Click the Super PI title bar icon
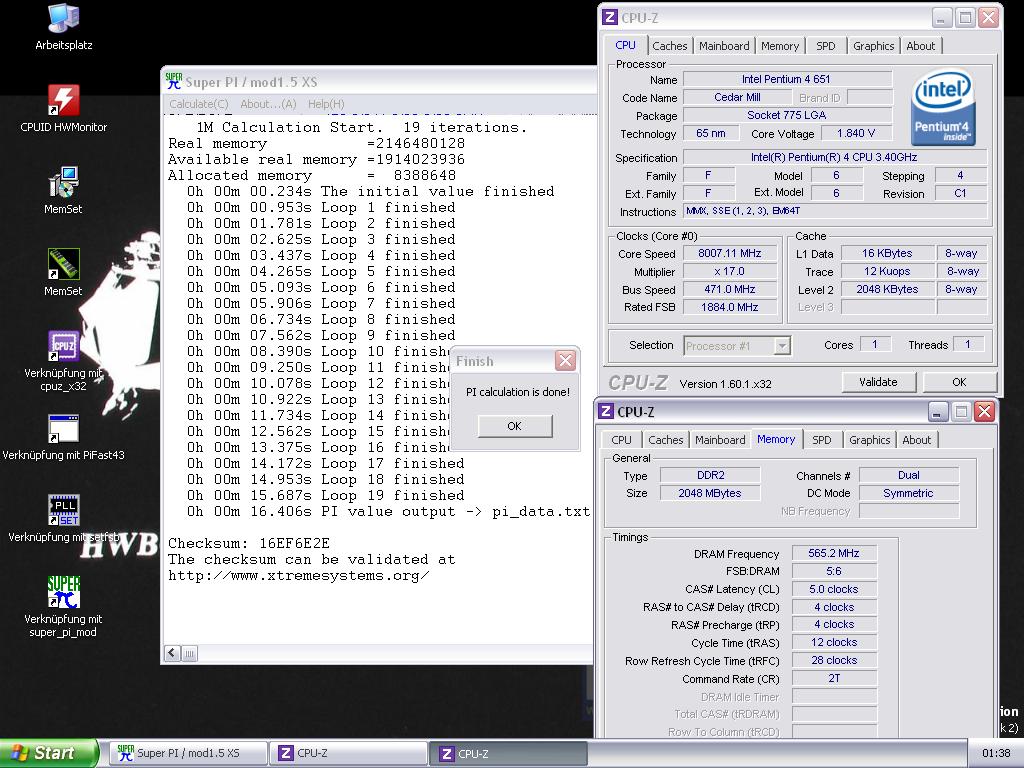The height and width of the screenshot is (768, 1024). (174, 82)
